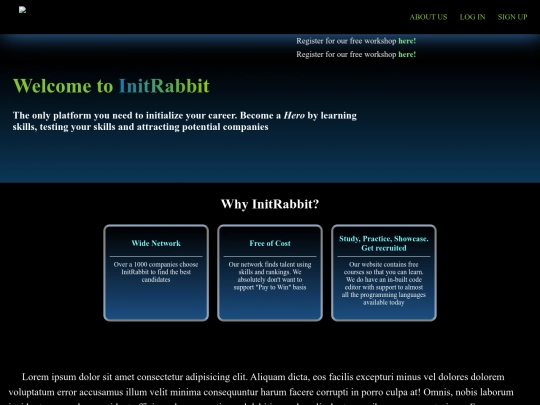
Task: Click text 'Our website contains free courses'
Action: click(384, 268)
